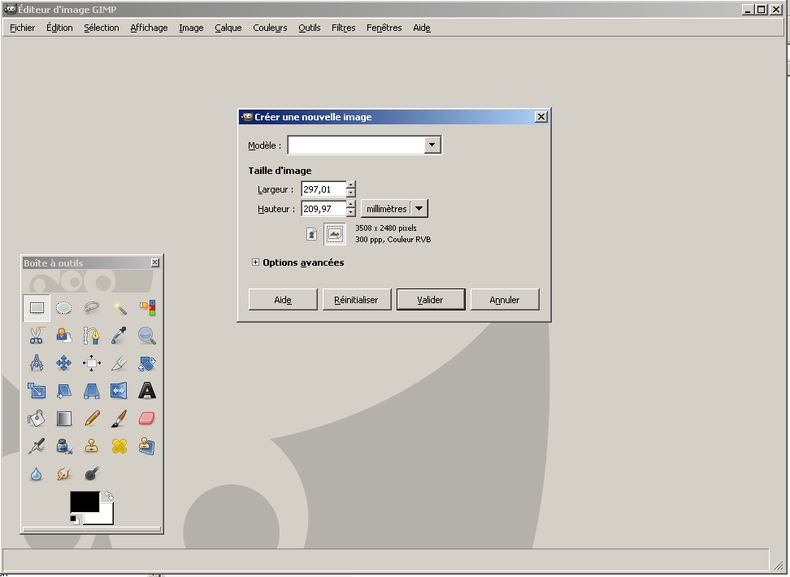This screenshot has width=790, height=577.
Task: Close the Créer une nouvelle image dialog
Action: 541,116
